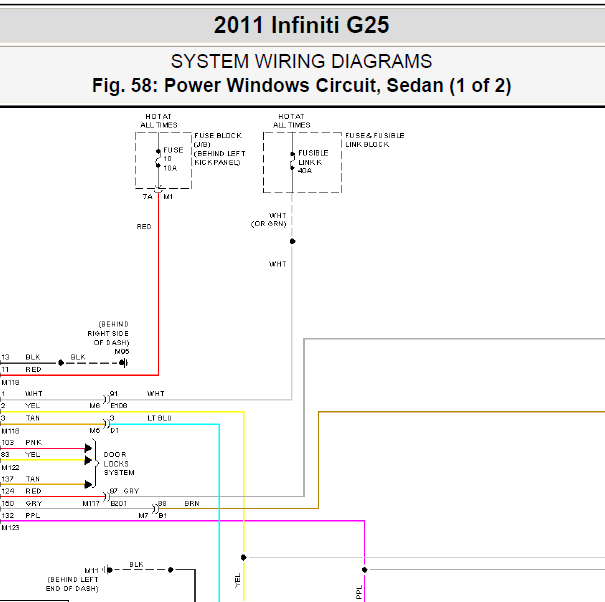This screenshot has width=605, height=602.
Task: Click the "83 YEL" pin label
Action: pos(20,454)
